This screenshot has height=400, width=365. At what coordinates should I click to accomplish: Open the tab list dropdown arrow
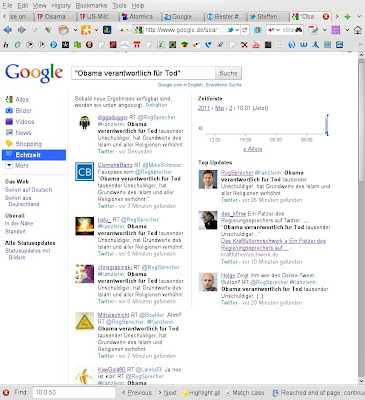359,16
